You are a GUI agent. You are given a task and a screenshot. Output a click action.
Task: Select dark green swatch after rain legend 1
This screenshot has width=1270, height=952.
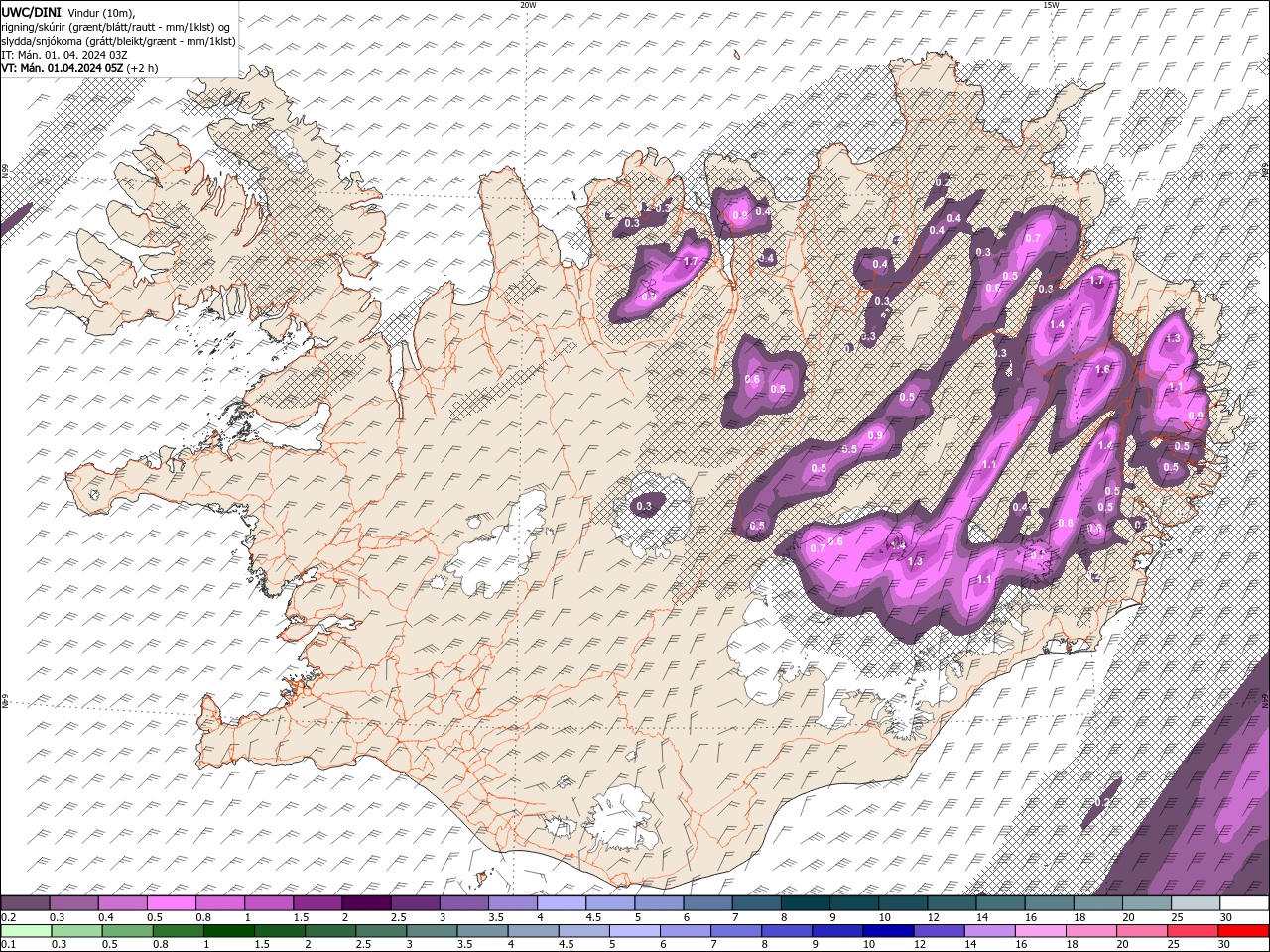click(229, 931)
